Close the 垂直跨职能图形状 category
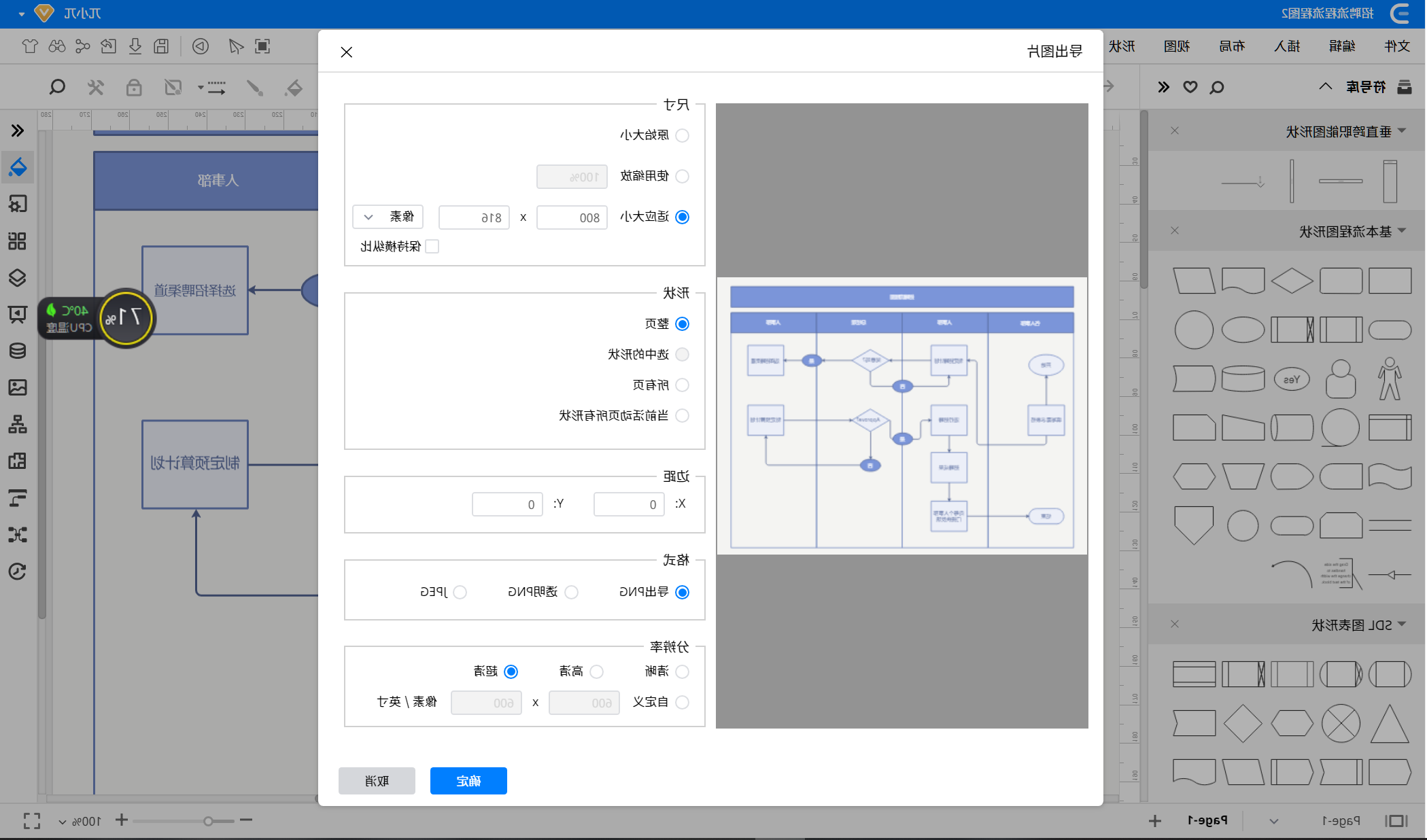The height and width of the screenshot is (840, 1427). click(x=1175, y=130)
